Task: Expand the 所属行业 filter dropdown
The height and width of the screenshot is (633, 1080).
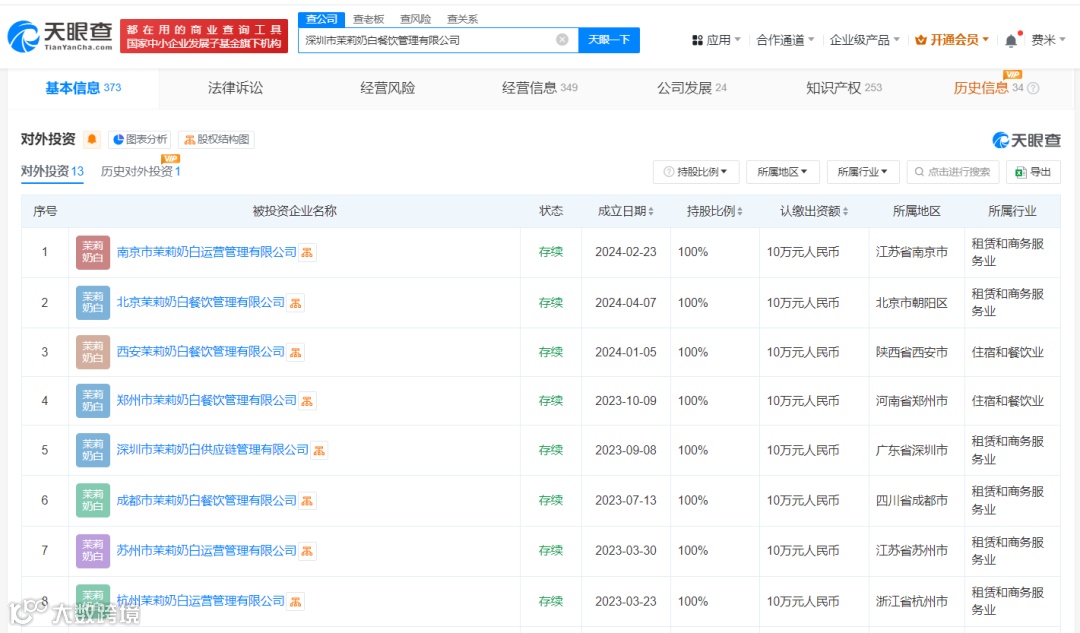Action: click(x=862, y=172)
